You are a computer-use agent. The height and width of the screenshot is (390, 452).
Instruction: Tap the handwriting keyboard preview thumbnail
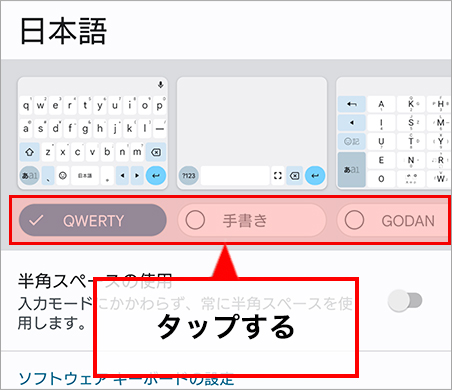click(x=252, y=133)
